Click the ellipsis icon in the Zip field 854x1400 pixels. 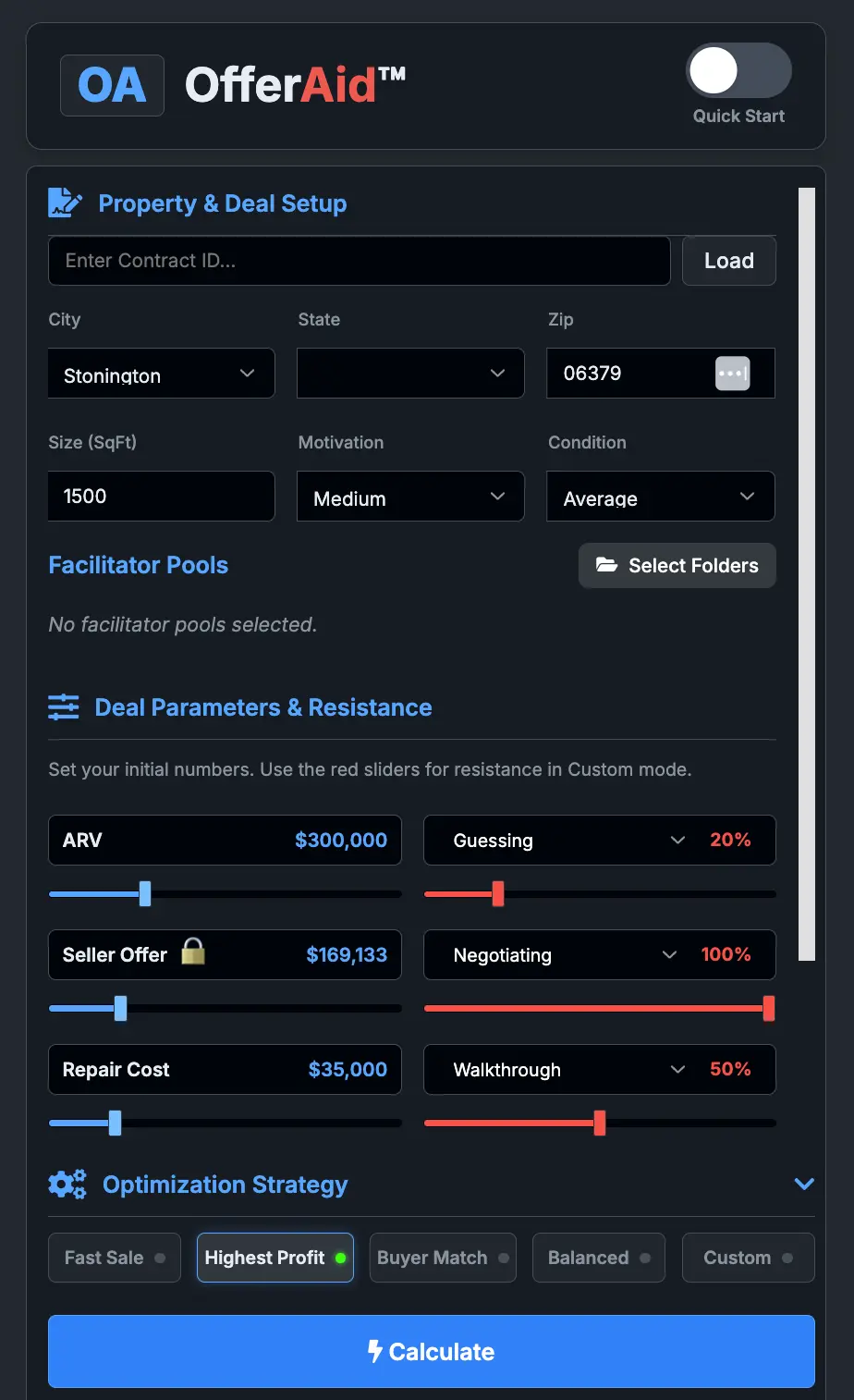[x=732, y=374]
